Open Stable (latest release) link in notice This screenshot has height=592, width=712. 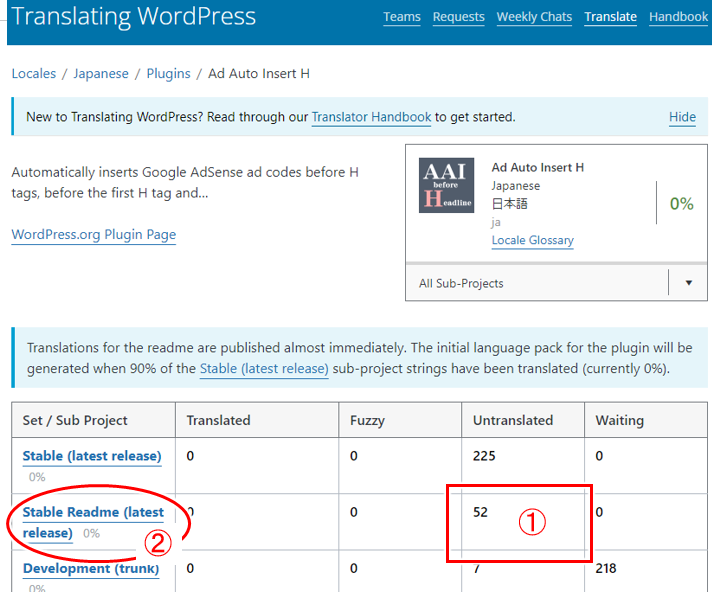pyautogui.click(x=264, y=369)
